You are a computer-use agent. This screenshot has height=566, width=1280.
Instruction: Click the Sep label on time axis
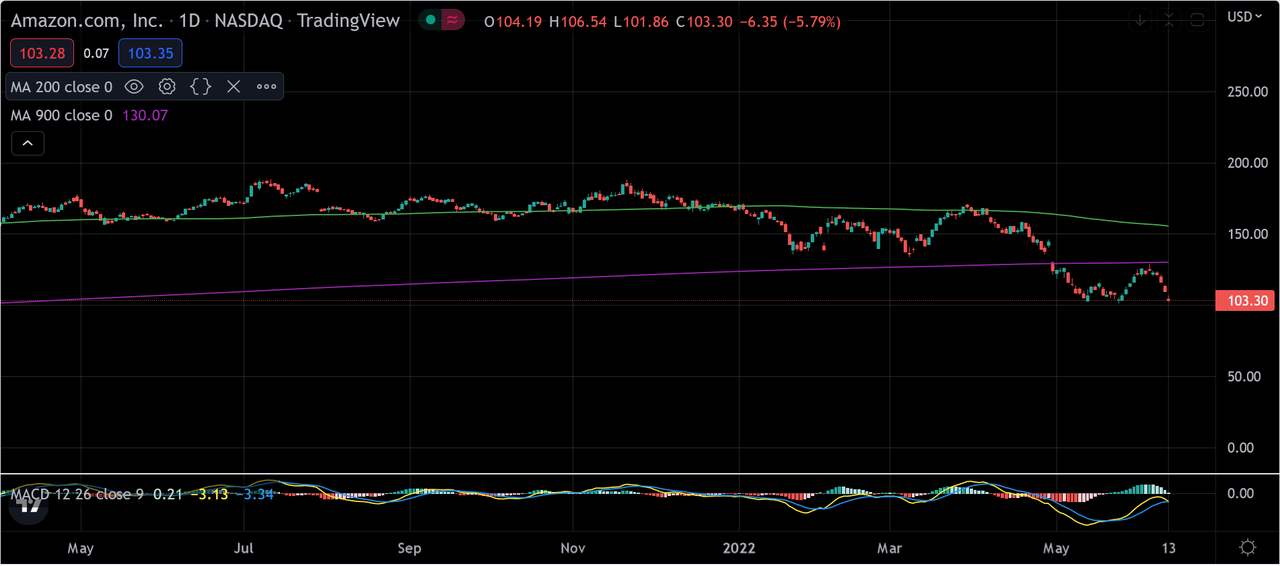[x=409, y=548]
